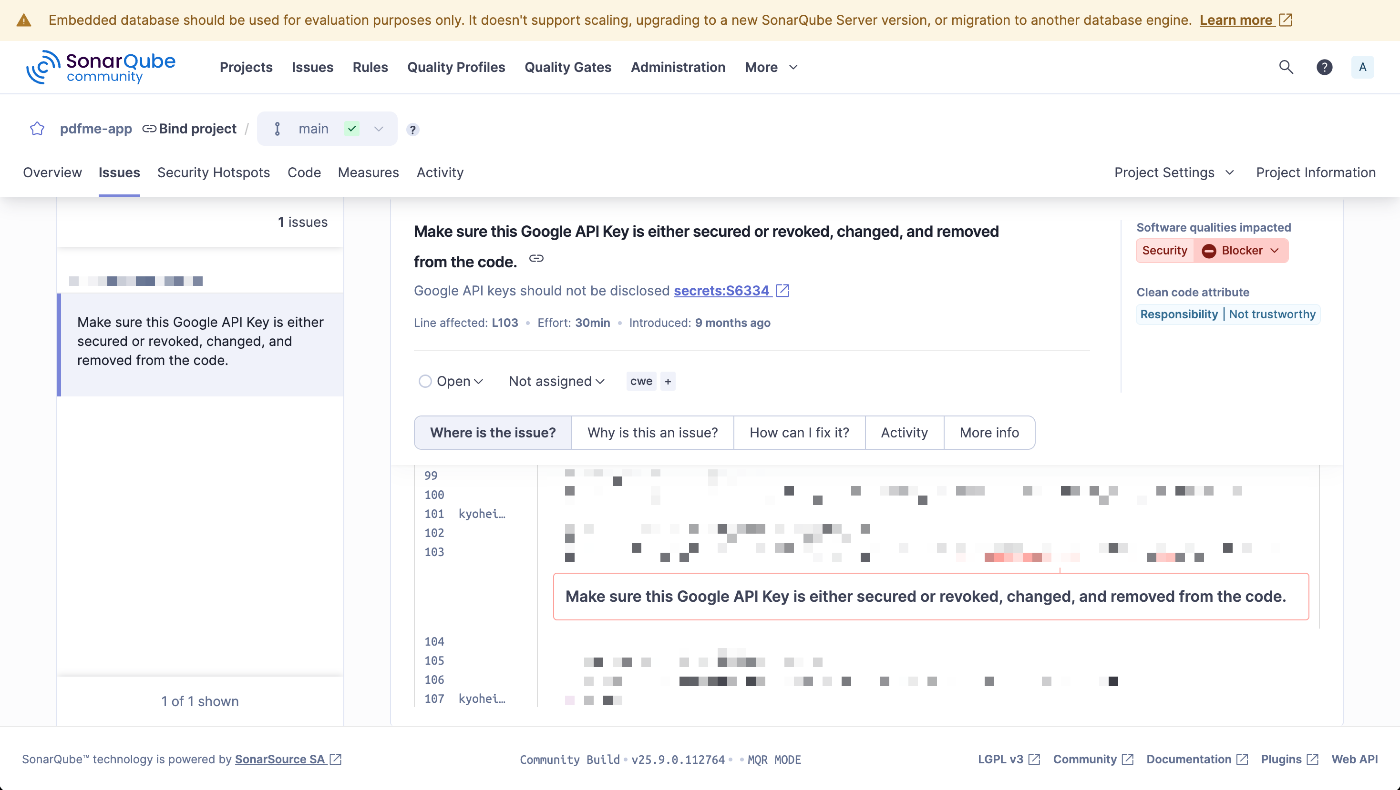Click line number 103 in code
Image resolution: width=1400 pixels, height=790 pixels.
(434, 552)
